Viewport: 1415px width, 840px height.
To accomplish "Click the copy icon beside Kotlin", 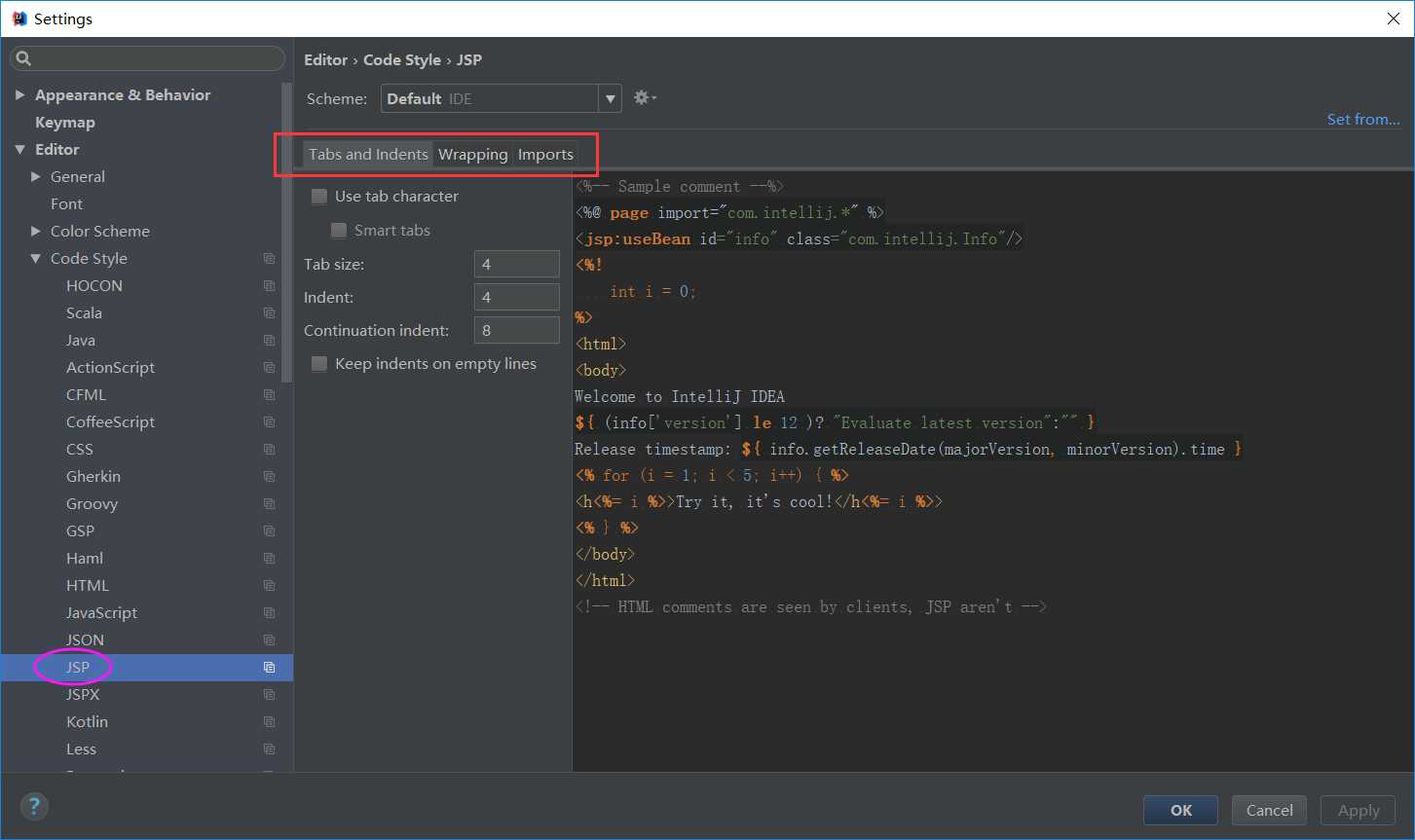I will tap(270, 722).
